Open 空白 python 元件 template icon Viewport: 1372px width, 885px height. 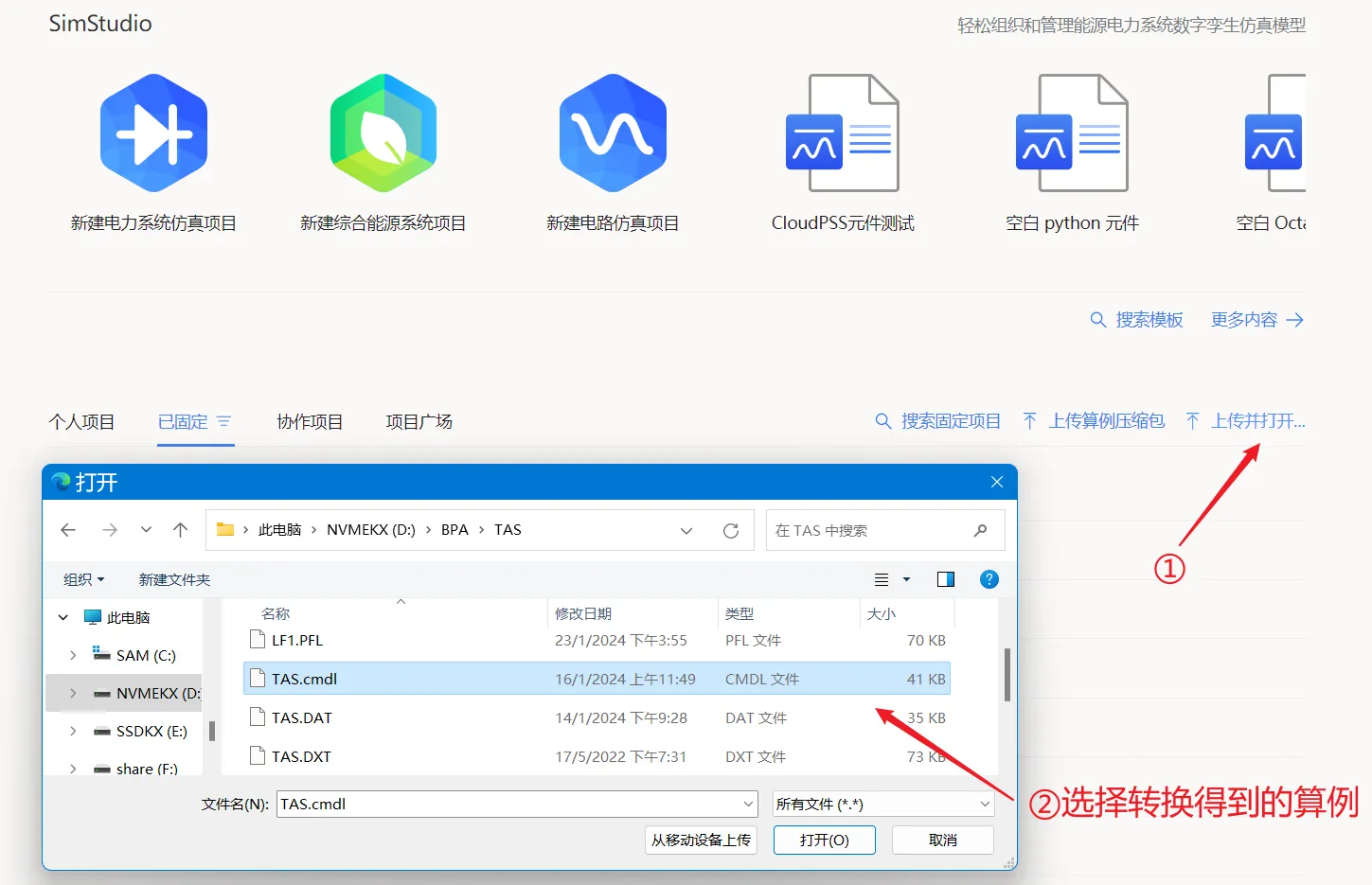(1072, 133)
